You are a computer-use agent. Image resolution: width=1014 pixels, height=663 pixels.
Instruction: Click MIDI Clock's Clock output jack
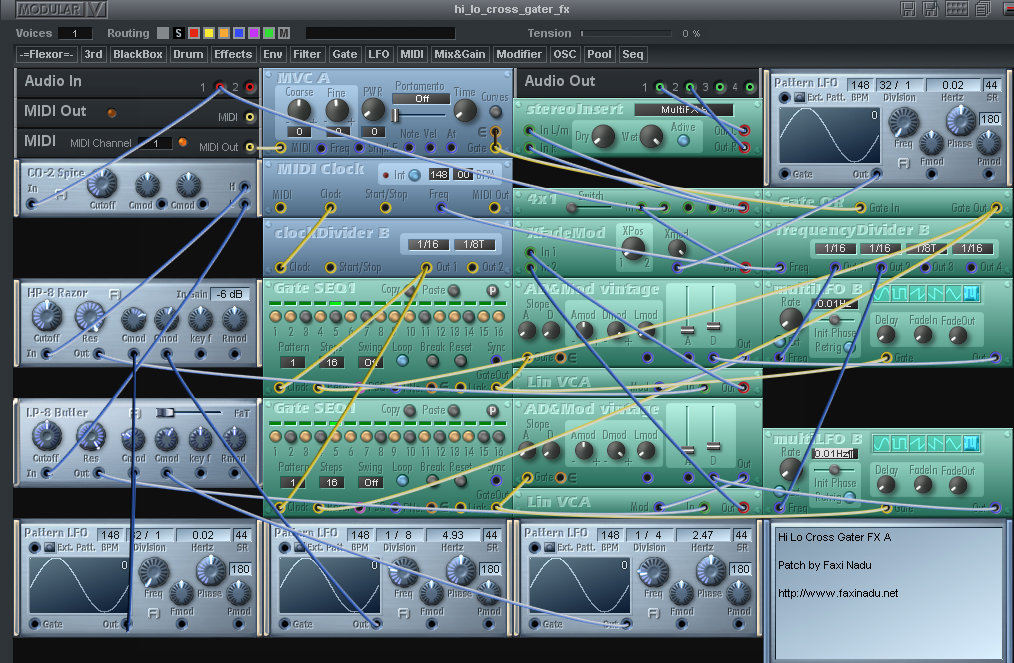pyautogui.click(x=330, y=208)
